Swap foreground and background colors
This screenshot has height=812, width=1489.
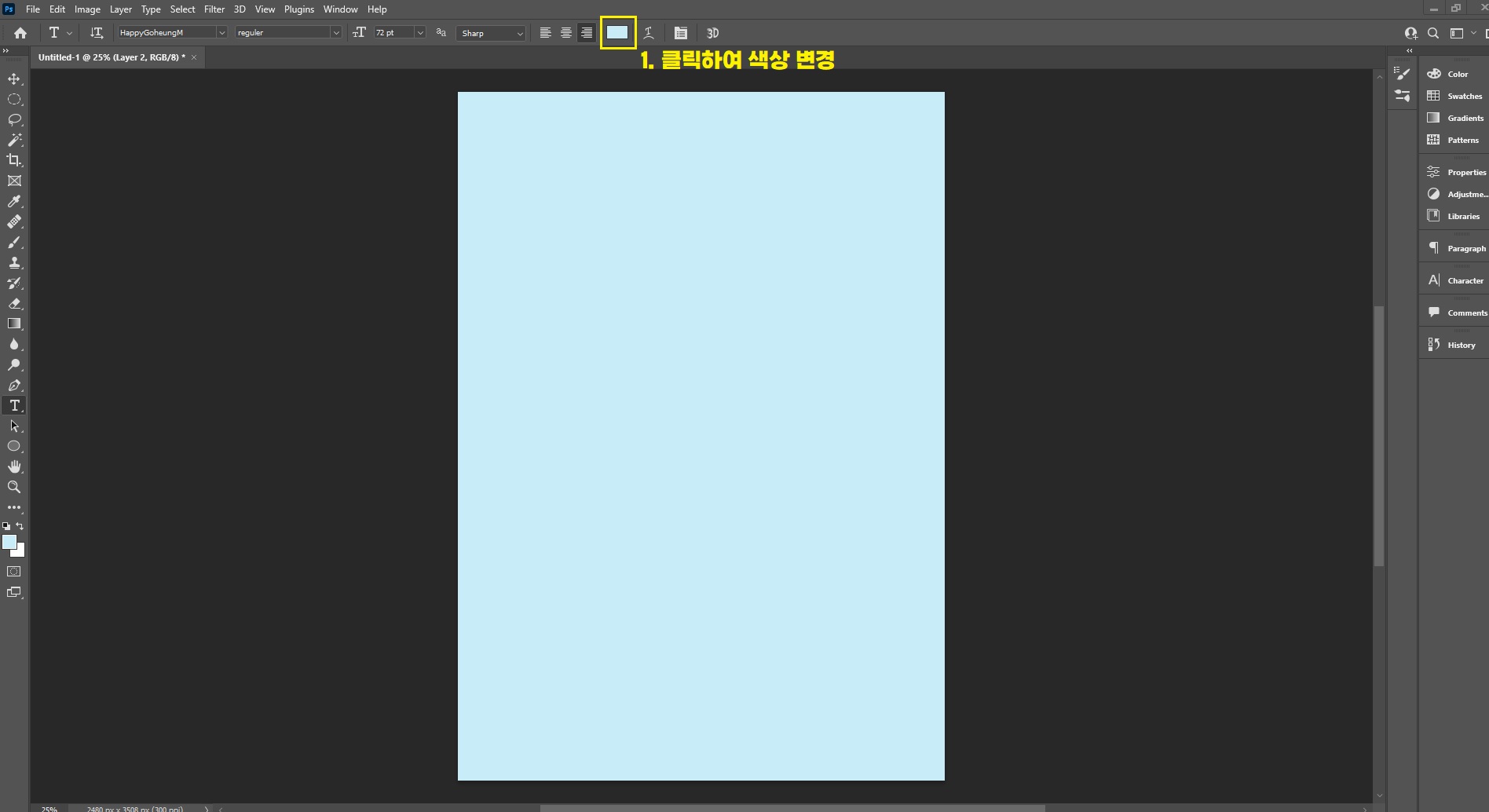coord(20,526)
